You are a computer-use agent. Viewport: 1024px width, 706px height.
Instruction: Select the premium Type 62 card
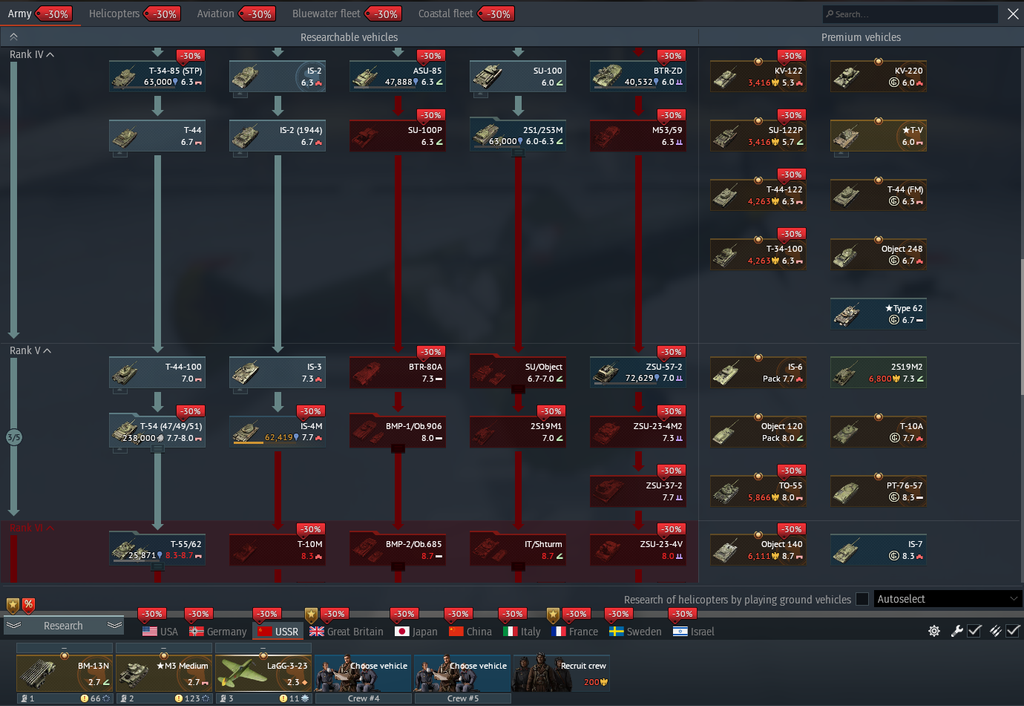click(878, 313)
